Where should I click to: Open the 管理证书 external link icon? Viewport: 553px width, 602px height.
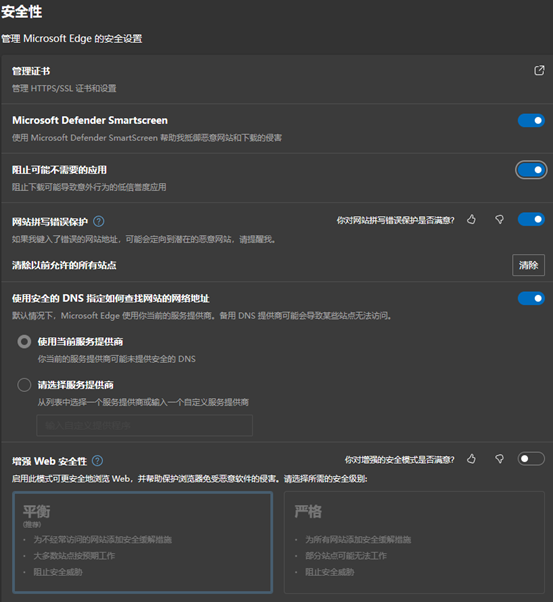[539, 70]
